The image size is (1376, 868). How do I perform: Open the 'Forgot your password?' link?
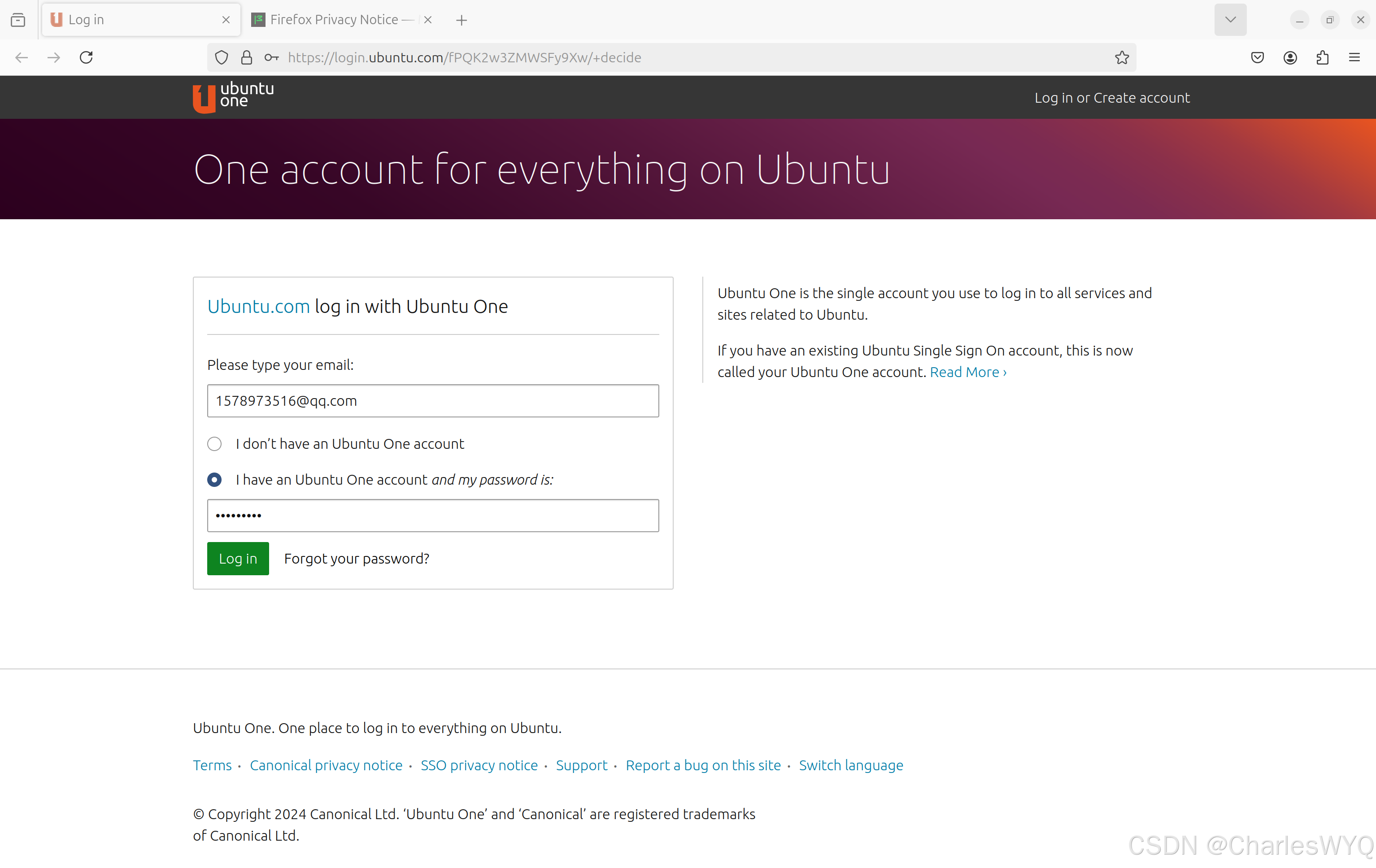[357, 559]
